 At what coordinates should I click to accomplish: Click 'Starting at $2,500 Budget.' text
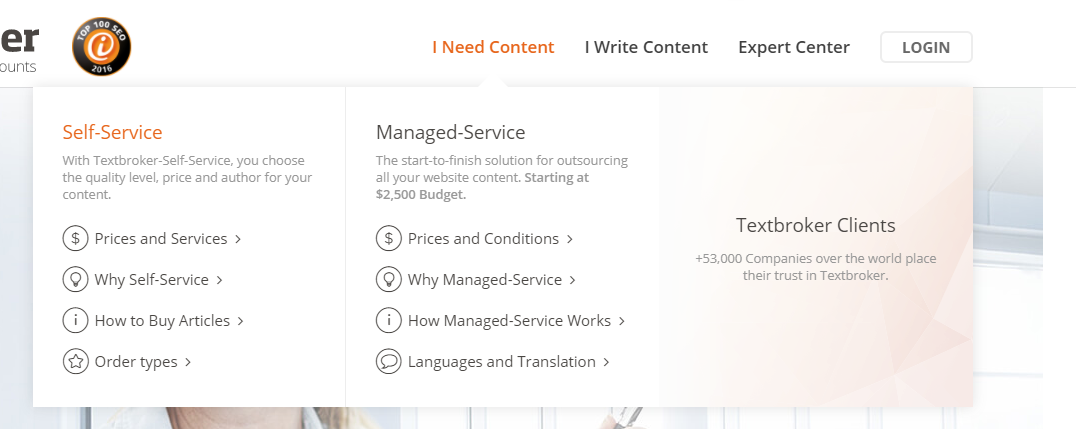tap(482, 185)
